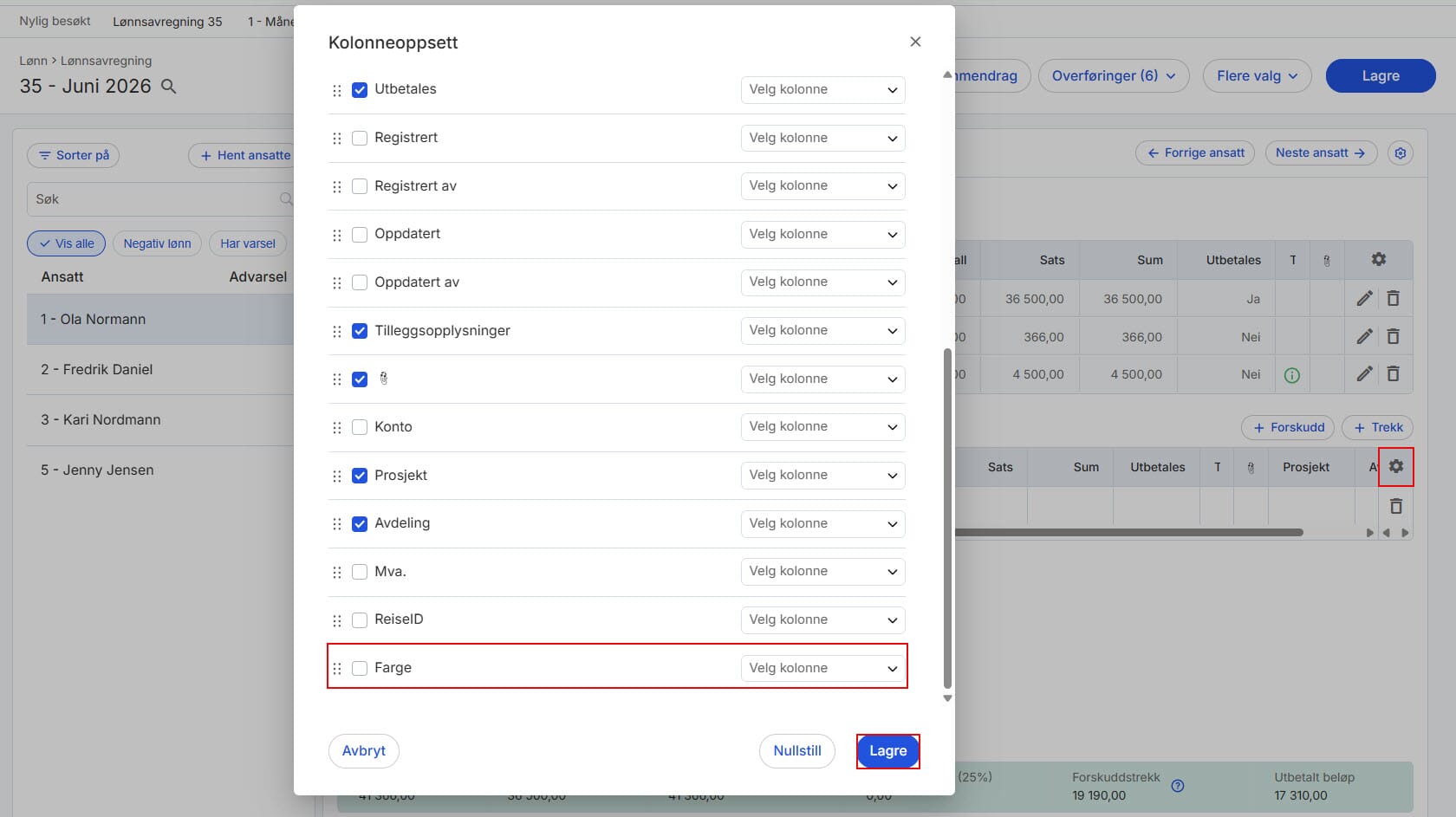Edit the 366,00 row with pencil icon
The width and height of the screenshot is (1456, 817).
(1364, 336)
